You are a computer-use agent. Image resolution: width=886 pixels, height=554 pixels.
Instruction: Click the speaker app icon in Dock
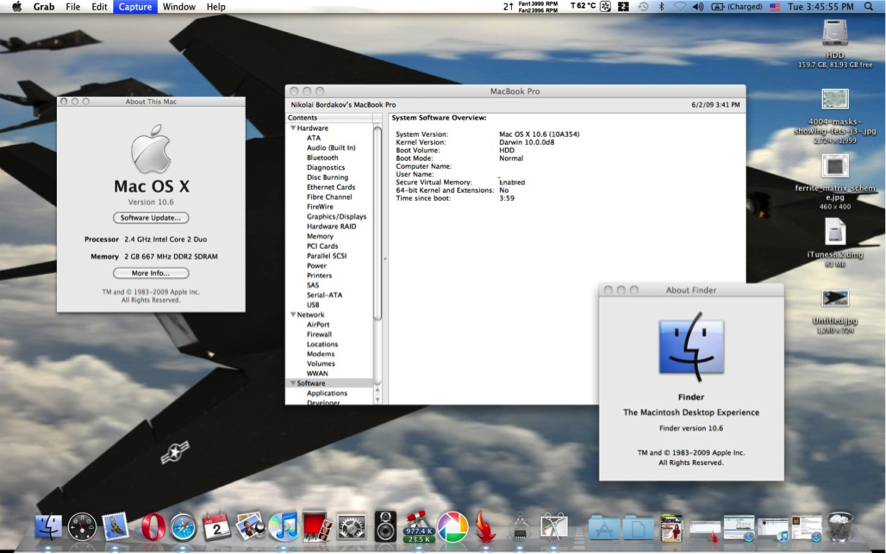click(x=385, y=526)
